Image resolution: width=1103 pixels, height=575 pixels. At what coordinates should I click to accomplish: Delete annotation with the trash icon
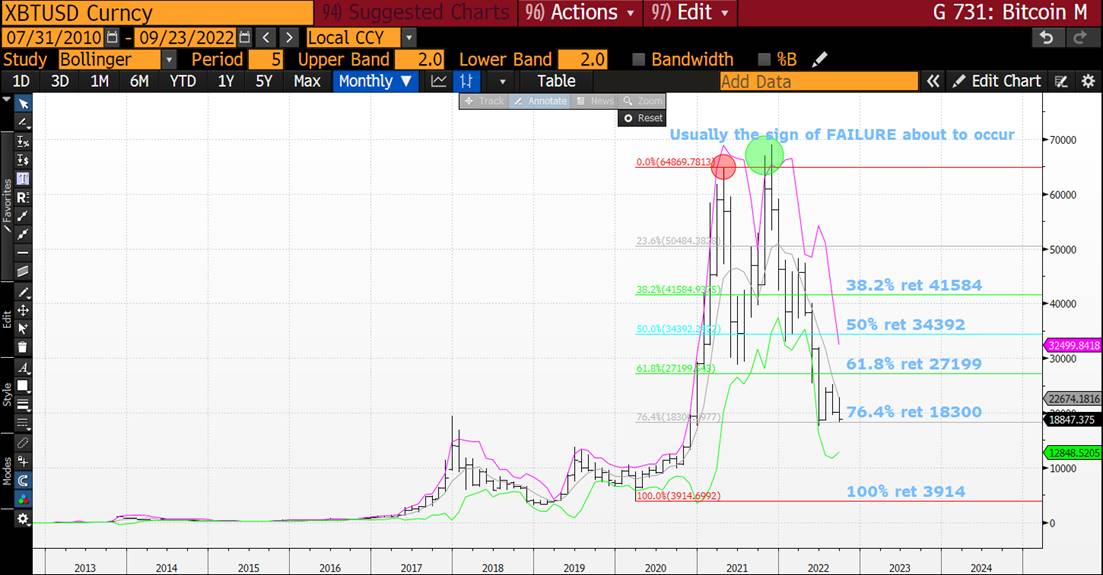[23, 347]
